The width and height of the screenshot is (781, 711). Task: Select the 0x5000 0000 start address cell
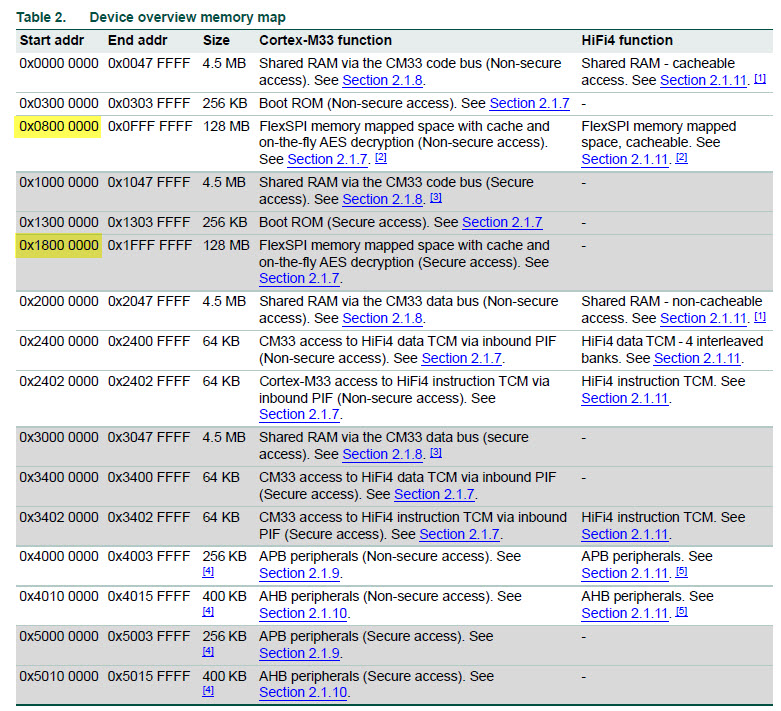coord(59,637)
